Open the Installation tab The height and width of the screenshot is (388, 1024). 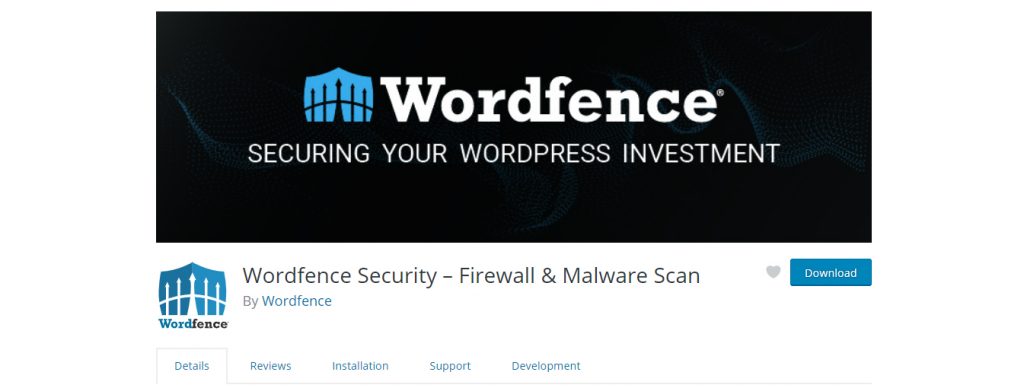[x=360, y=366]
